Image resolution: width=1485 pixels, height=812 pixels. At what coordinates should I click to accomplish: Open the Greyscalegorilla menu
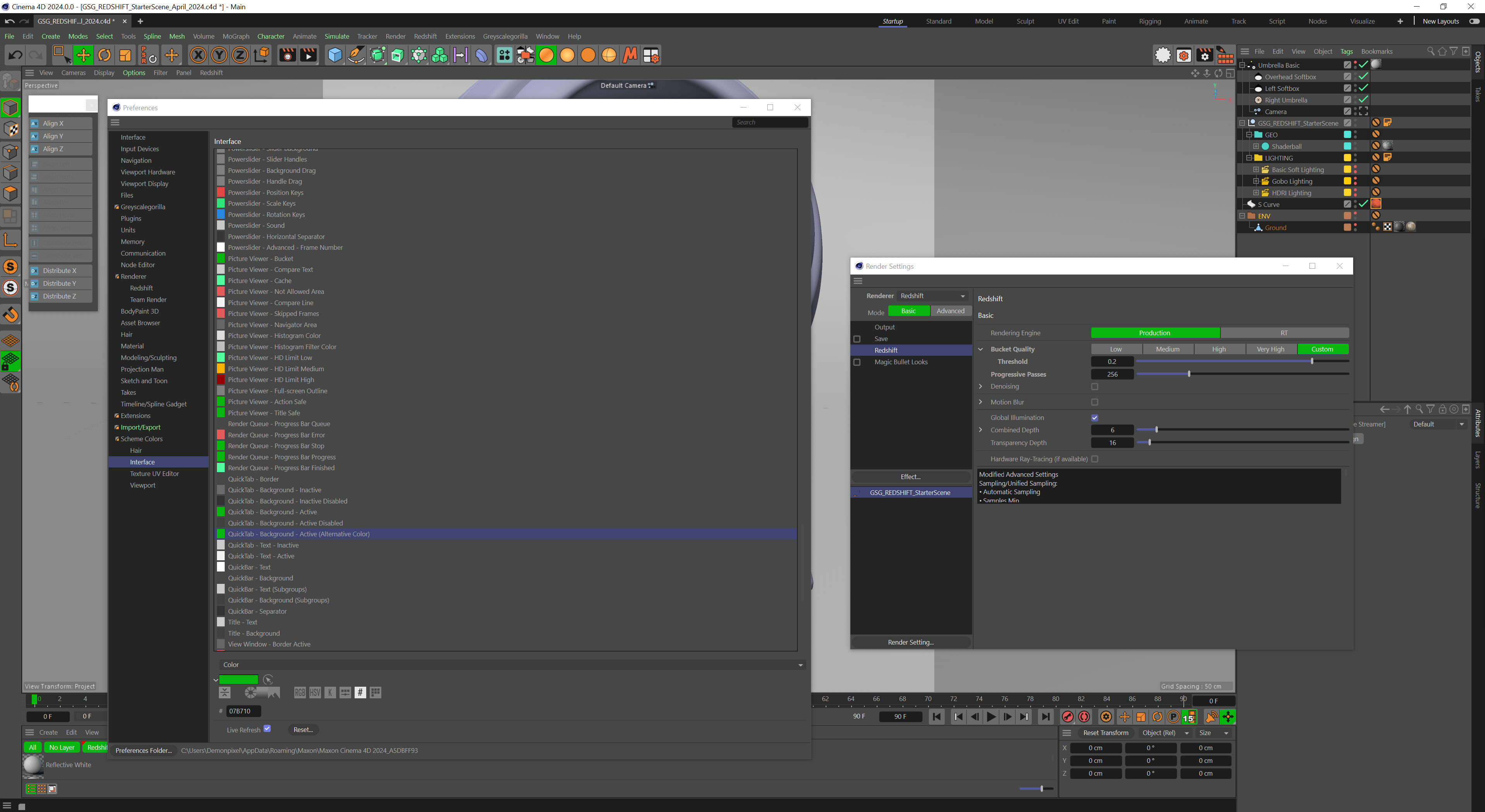[x=505, y=36]
